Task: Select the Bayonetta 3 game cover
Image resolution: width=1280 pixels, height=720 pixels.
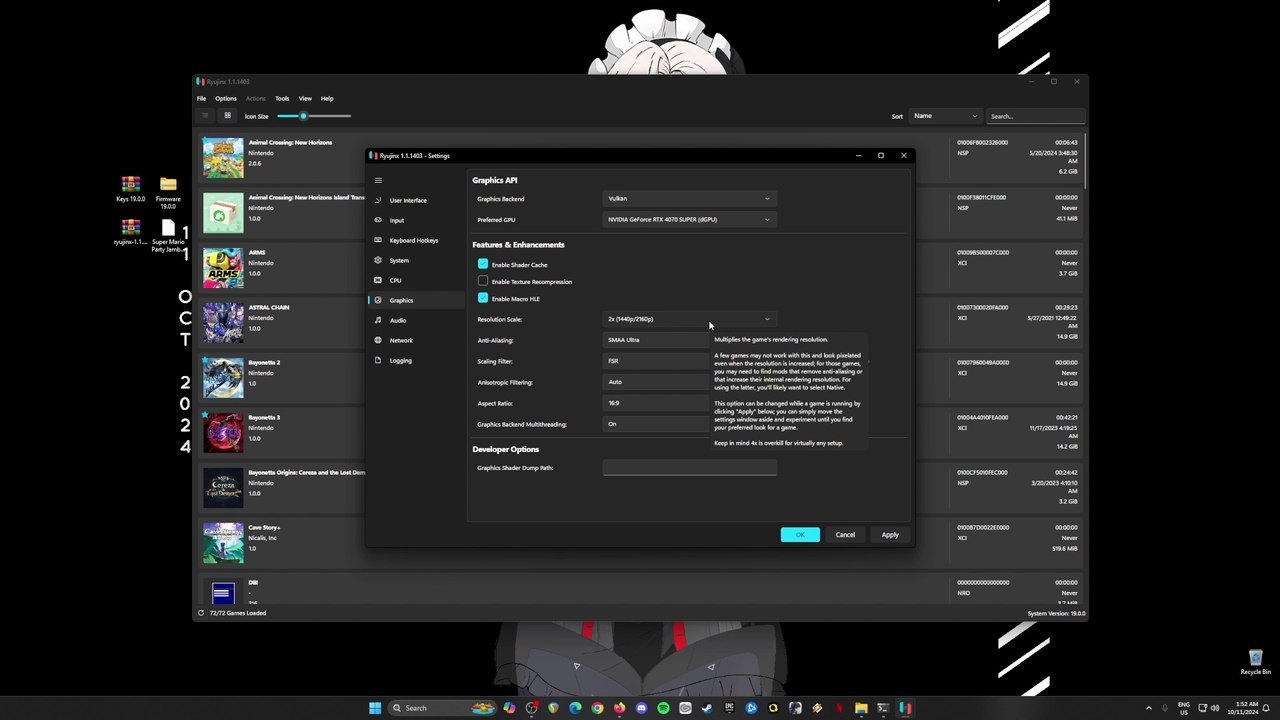Action: (223, 433)
